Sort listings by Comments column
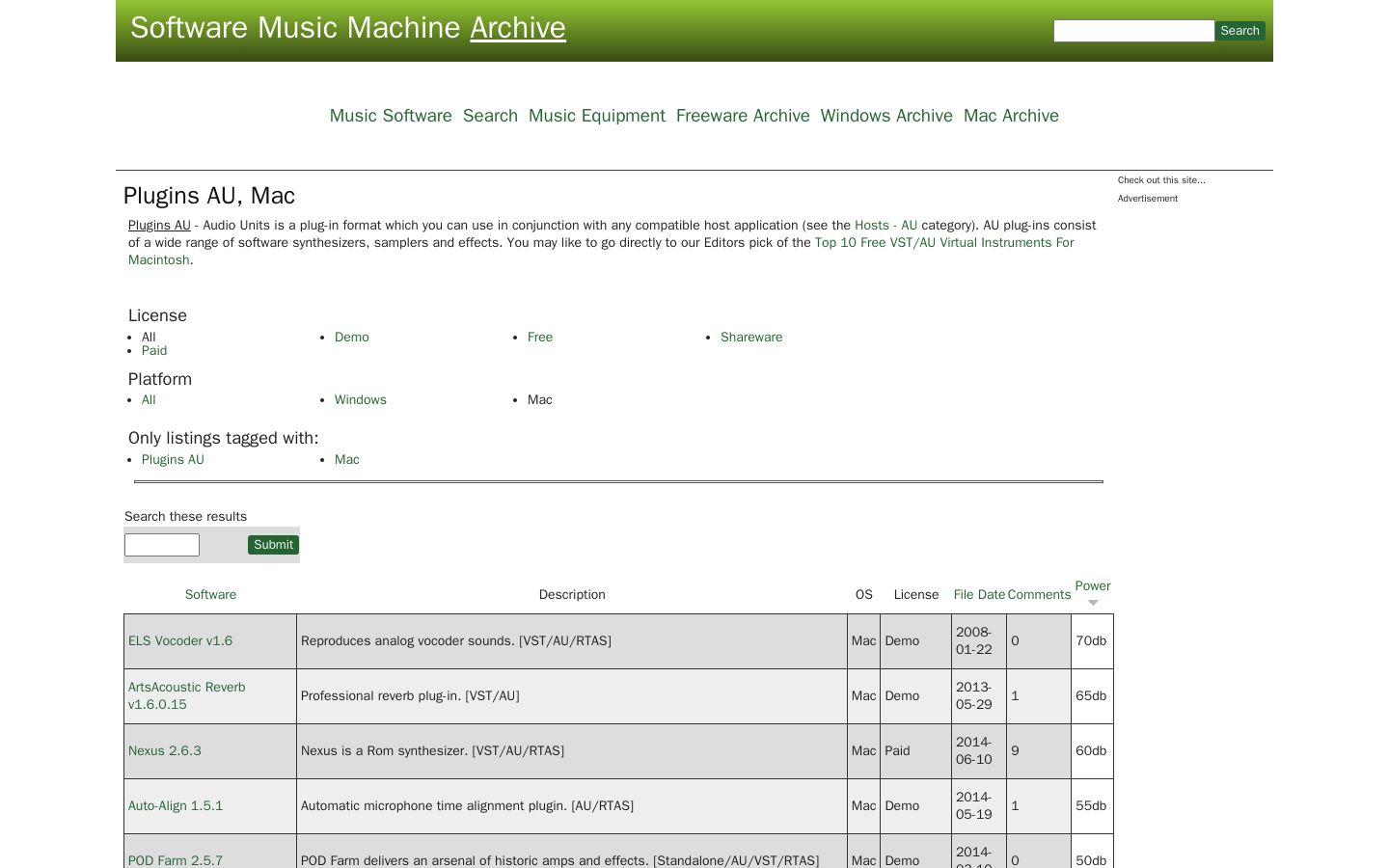 point(1039,595)
